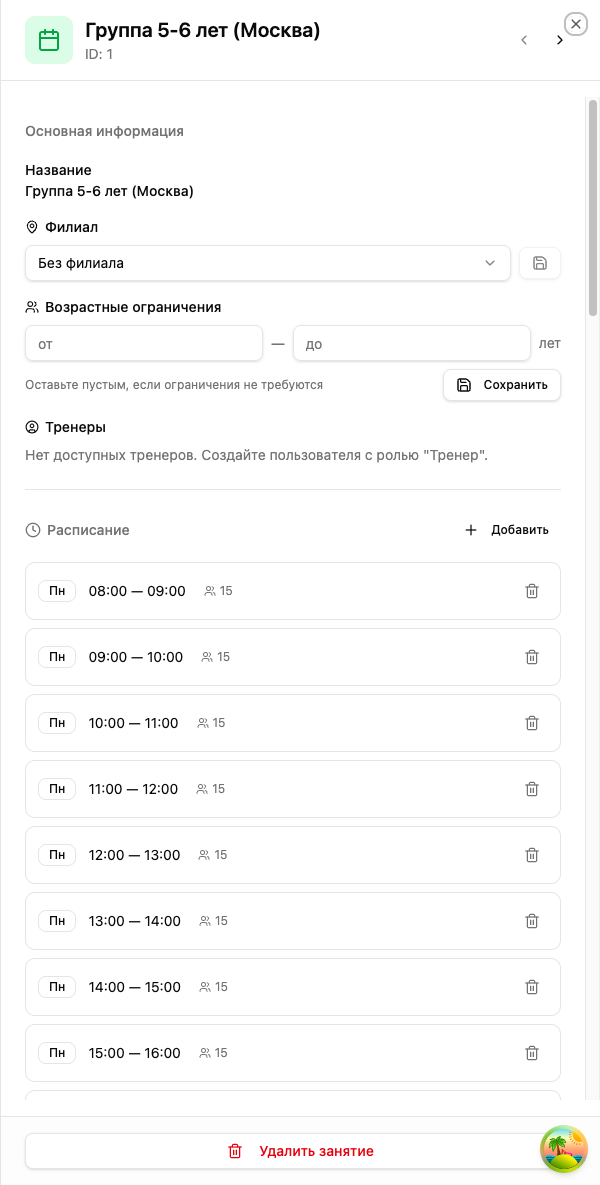The width and height of the screenshot is (600, 1185).
Task: Go to the next group with right chevron
Action: tap(559, 40)
